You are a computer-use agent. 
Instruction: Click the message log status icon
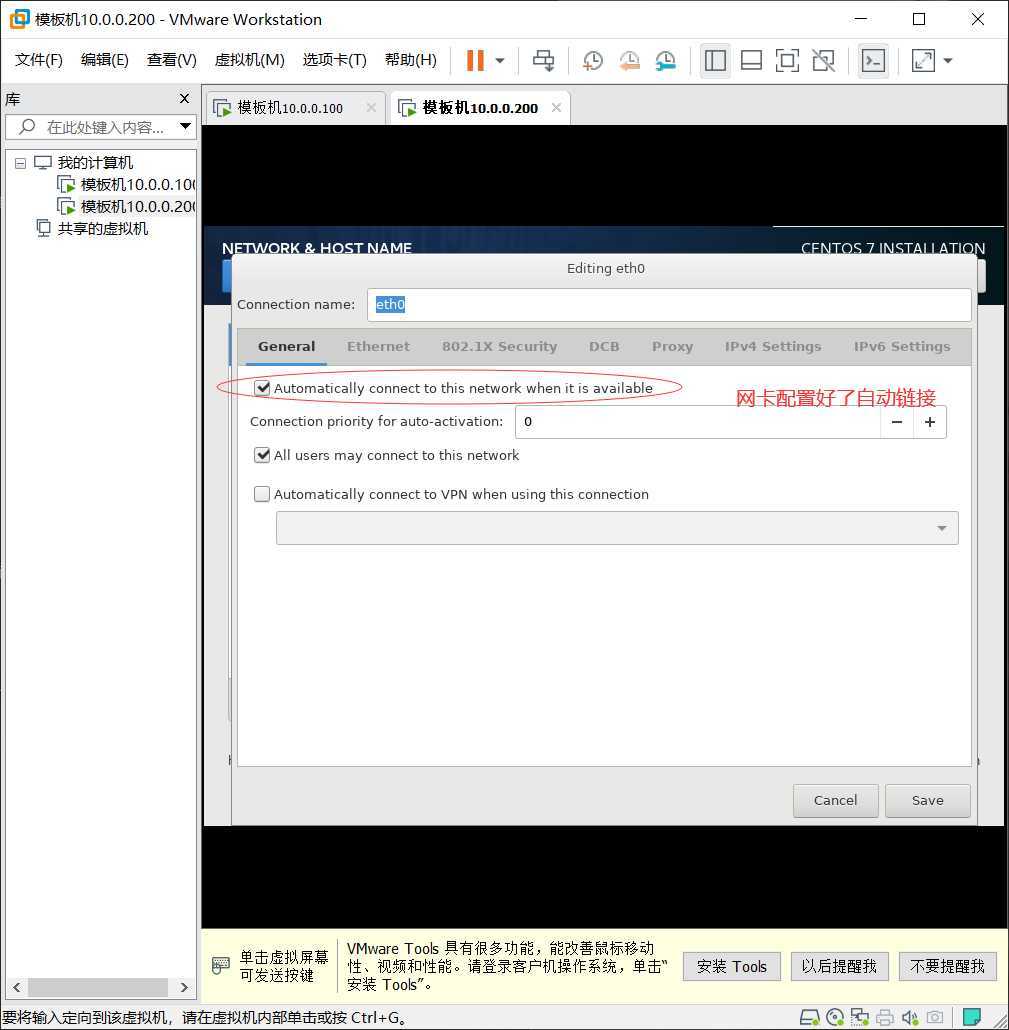[x=972, y=1018]
